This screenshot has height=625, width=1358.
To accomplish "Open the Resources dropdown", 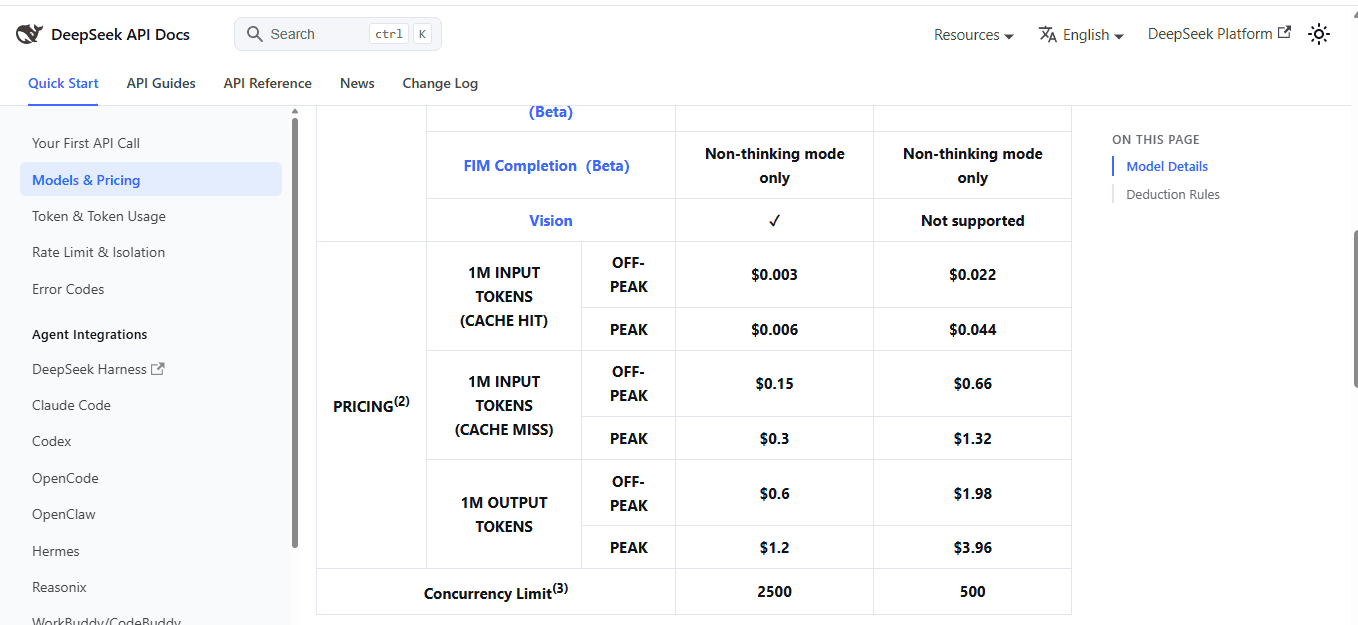I will pos(973,34).
